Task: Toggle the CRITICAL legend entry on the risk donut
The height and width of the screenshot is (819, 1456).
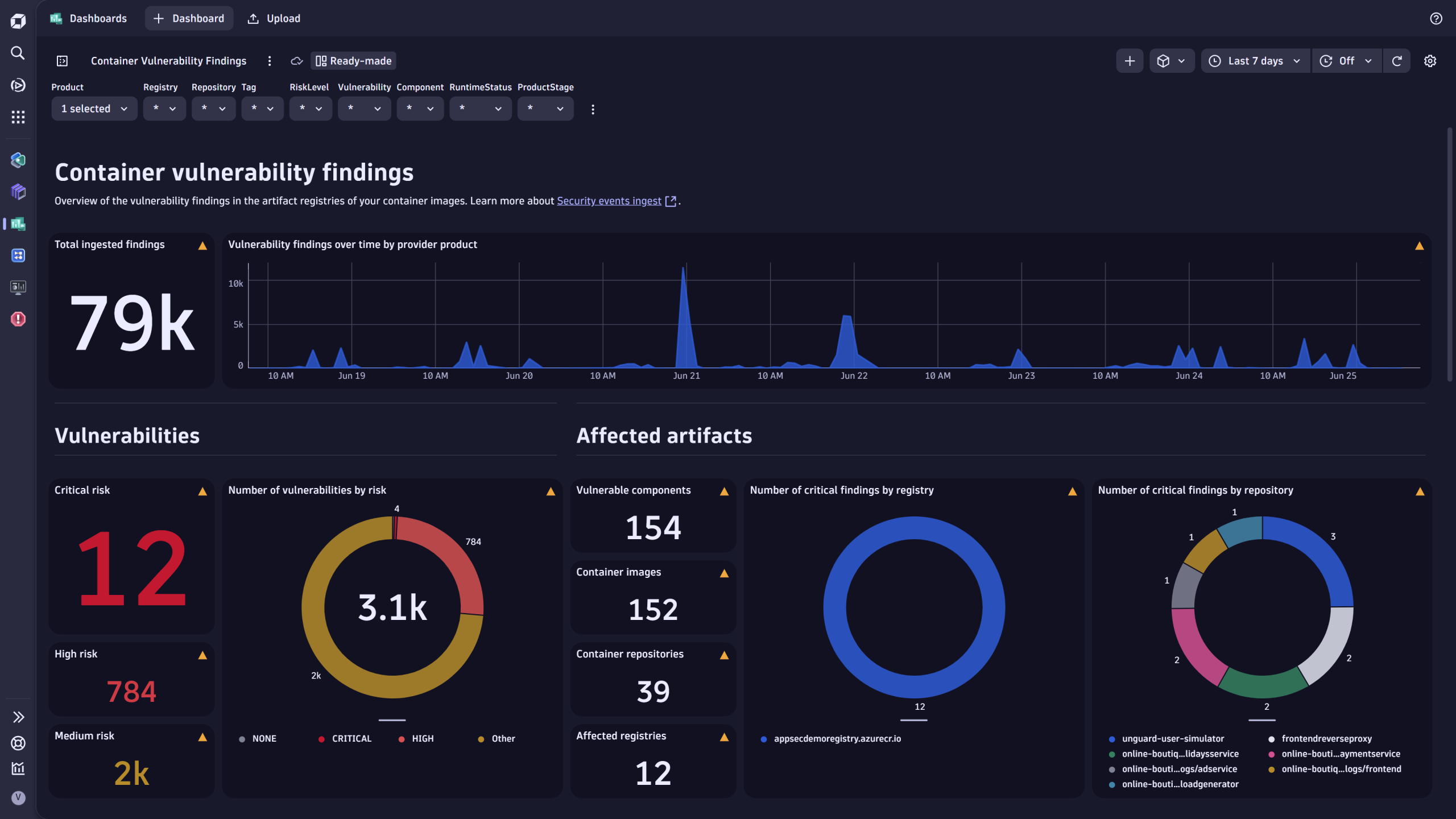Action: (x=351, y=738)
